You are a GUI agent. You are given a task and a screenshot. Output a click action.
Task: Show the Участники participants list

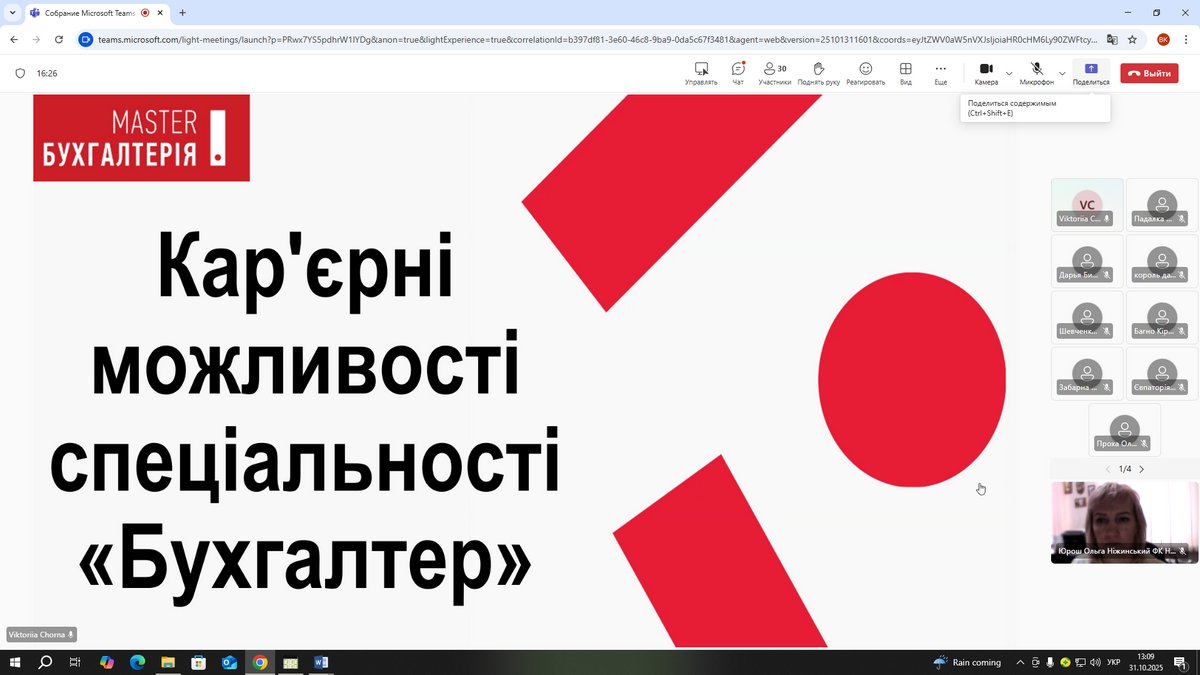click(x=774, y=73)
